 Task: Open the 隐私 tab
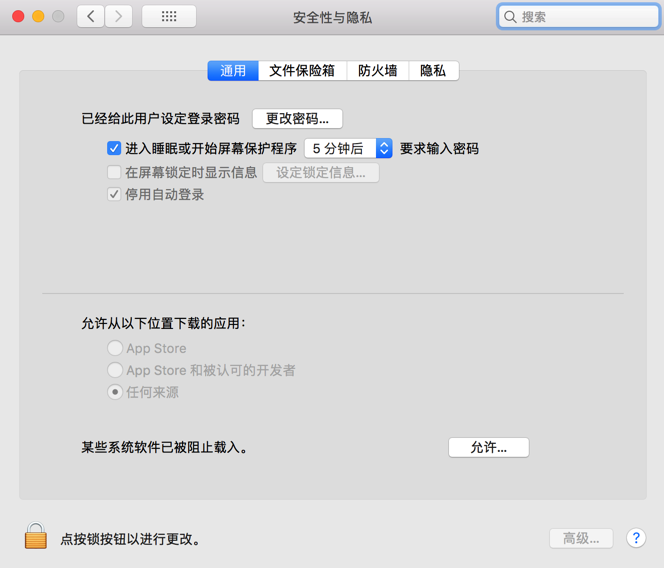coord(434,71)
